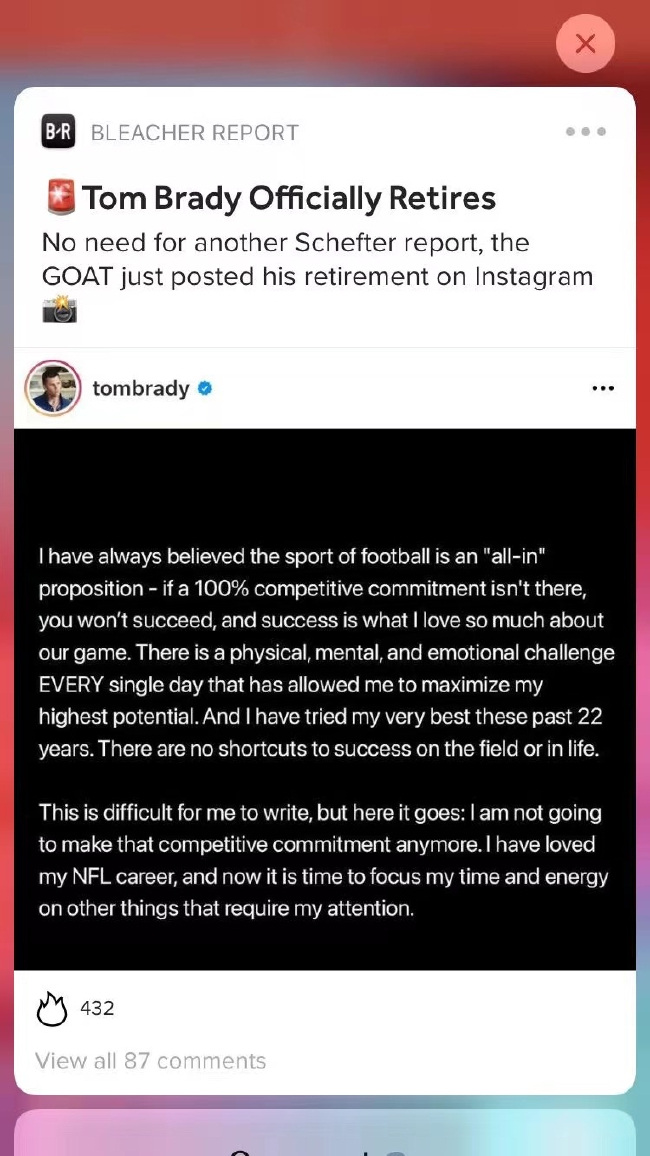Expand the Instagram post's three-dot menu
The width and height of the screenshot is (650, 1156).
(603, 388)
